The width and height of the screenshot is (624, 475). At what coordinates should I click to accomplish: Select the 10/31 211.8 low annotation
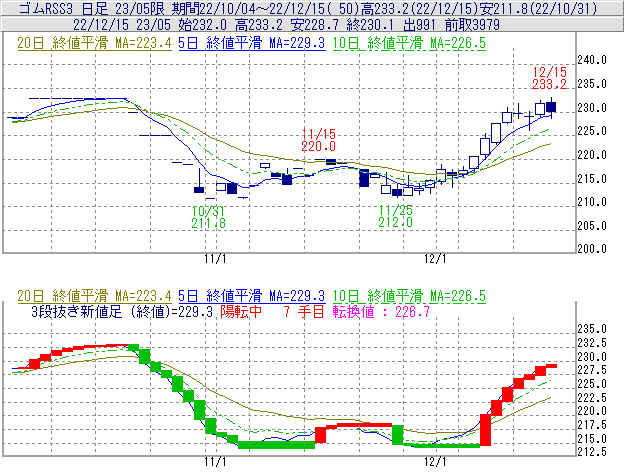pyautogui.click(x=209, y=217)
